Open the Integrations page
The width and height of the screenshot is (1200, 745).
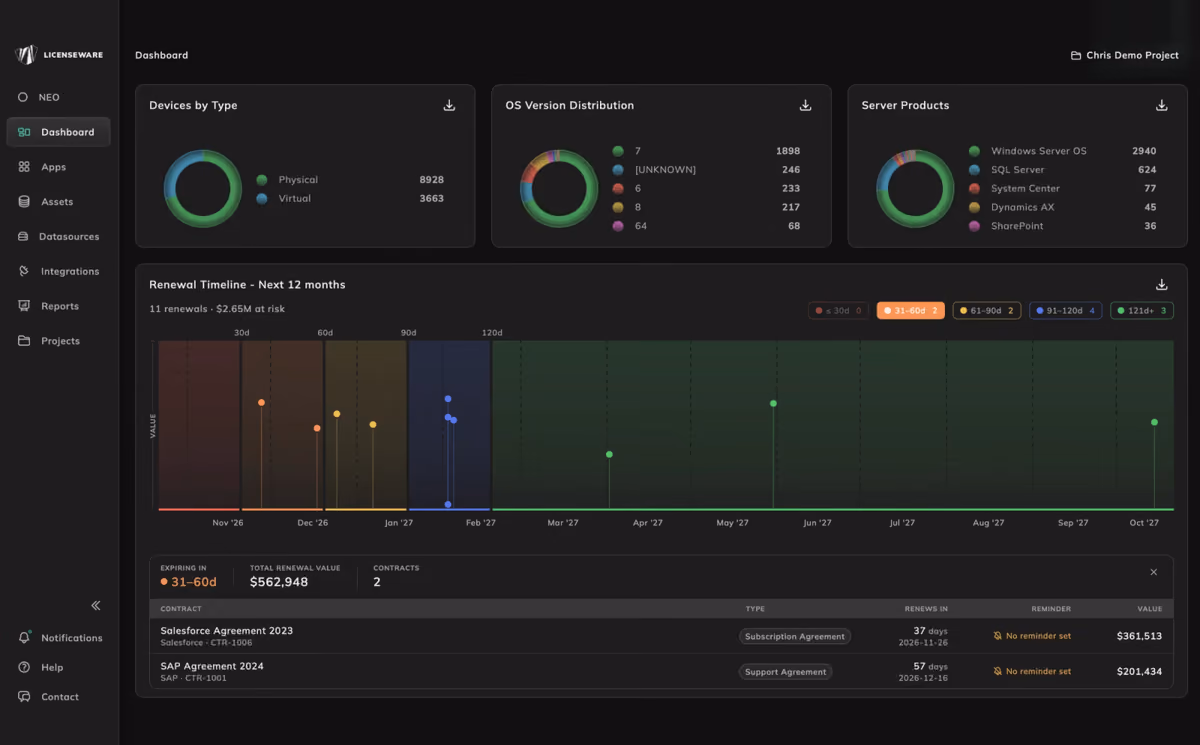coord(58,271)
